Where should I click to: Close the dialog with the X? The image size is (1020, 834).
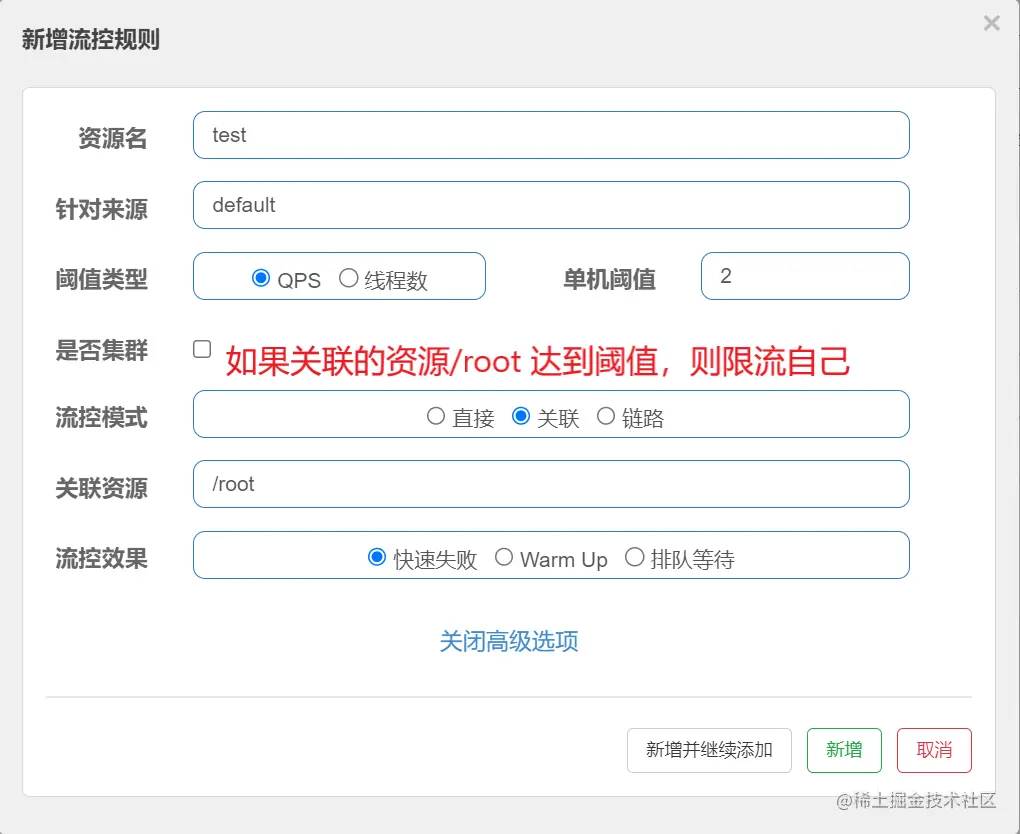[991, 23]
